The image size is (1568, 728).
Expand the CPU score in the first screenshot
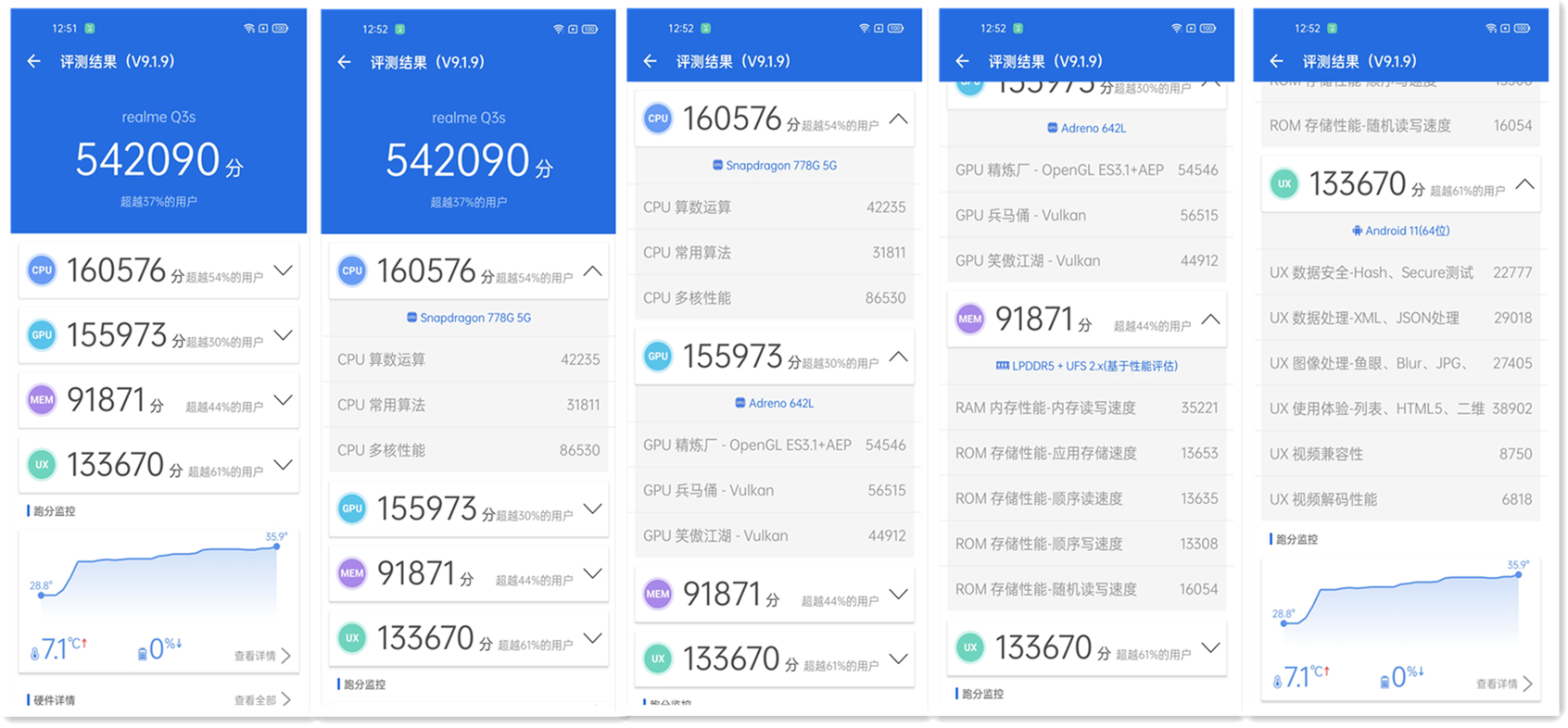pyautogui.click(x=284, y=270)
